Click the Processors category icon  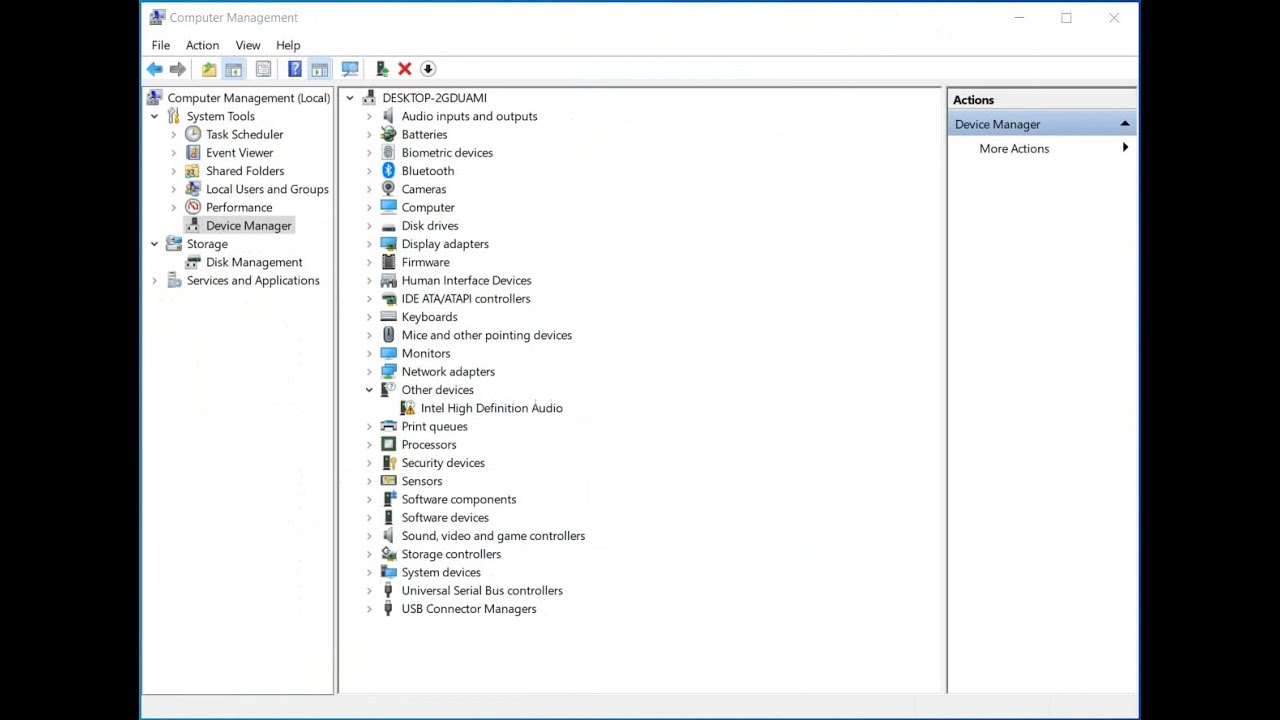(x=389, y=444)
